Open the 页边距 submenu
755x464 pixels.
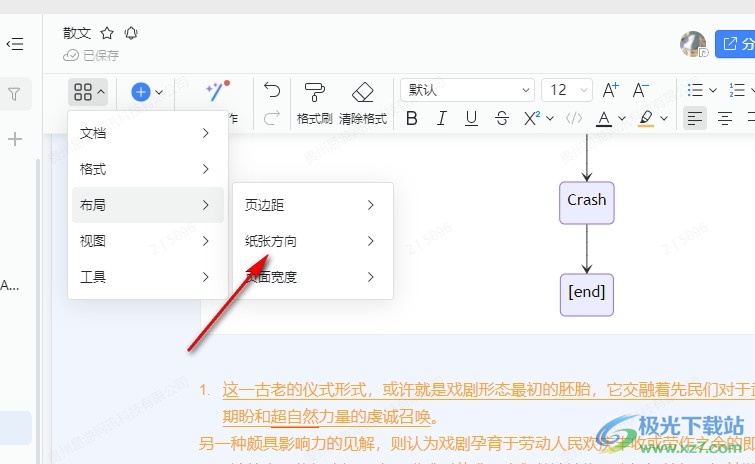pyautogui.click(x=313, y=205)
